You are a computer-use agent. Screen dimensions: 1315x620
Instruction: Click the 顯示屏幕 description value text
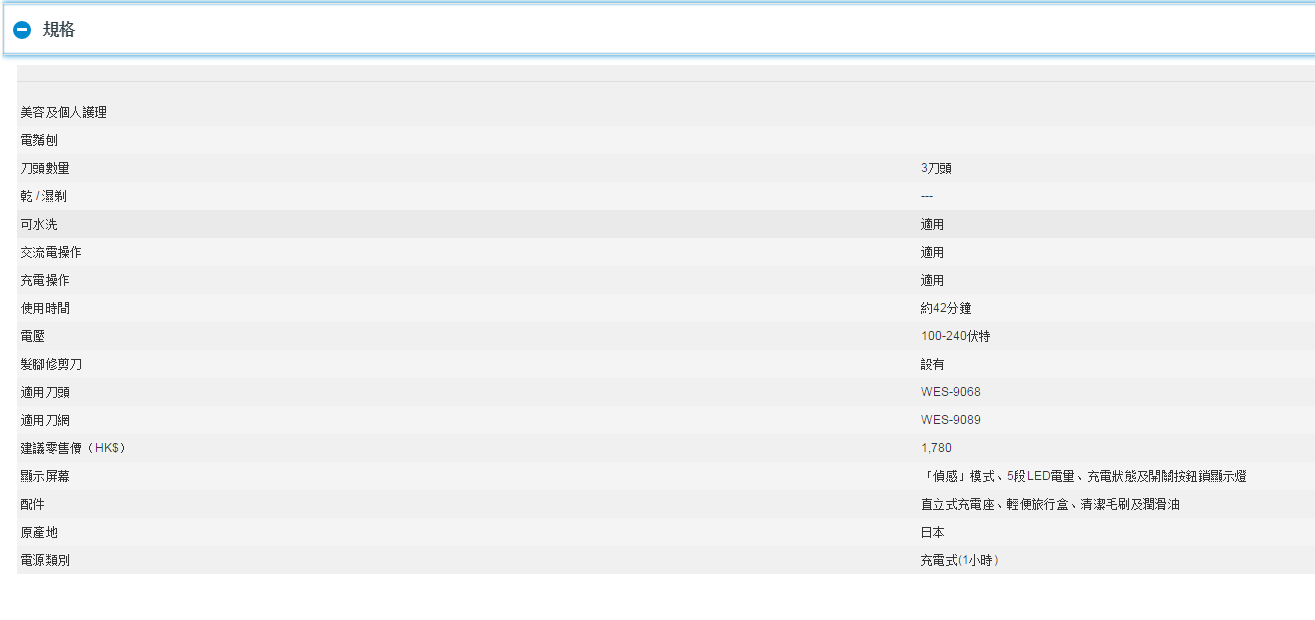1083,477
